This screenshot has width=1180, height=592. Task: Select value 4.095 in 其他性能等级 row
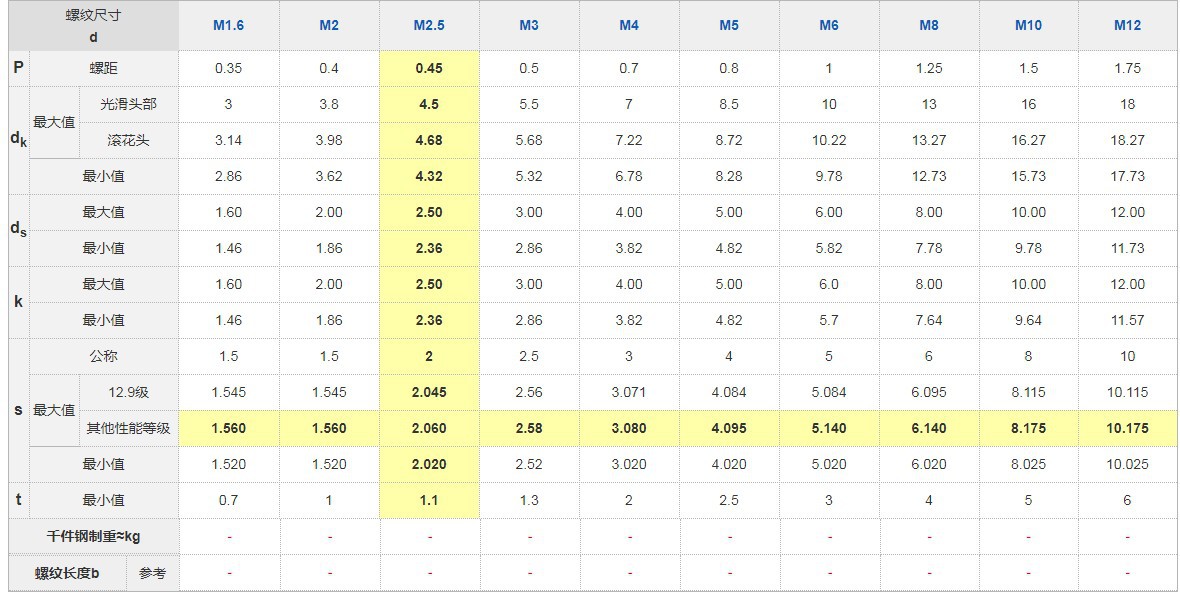pos(728,428)
